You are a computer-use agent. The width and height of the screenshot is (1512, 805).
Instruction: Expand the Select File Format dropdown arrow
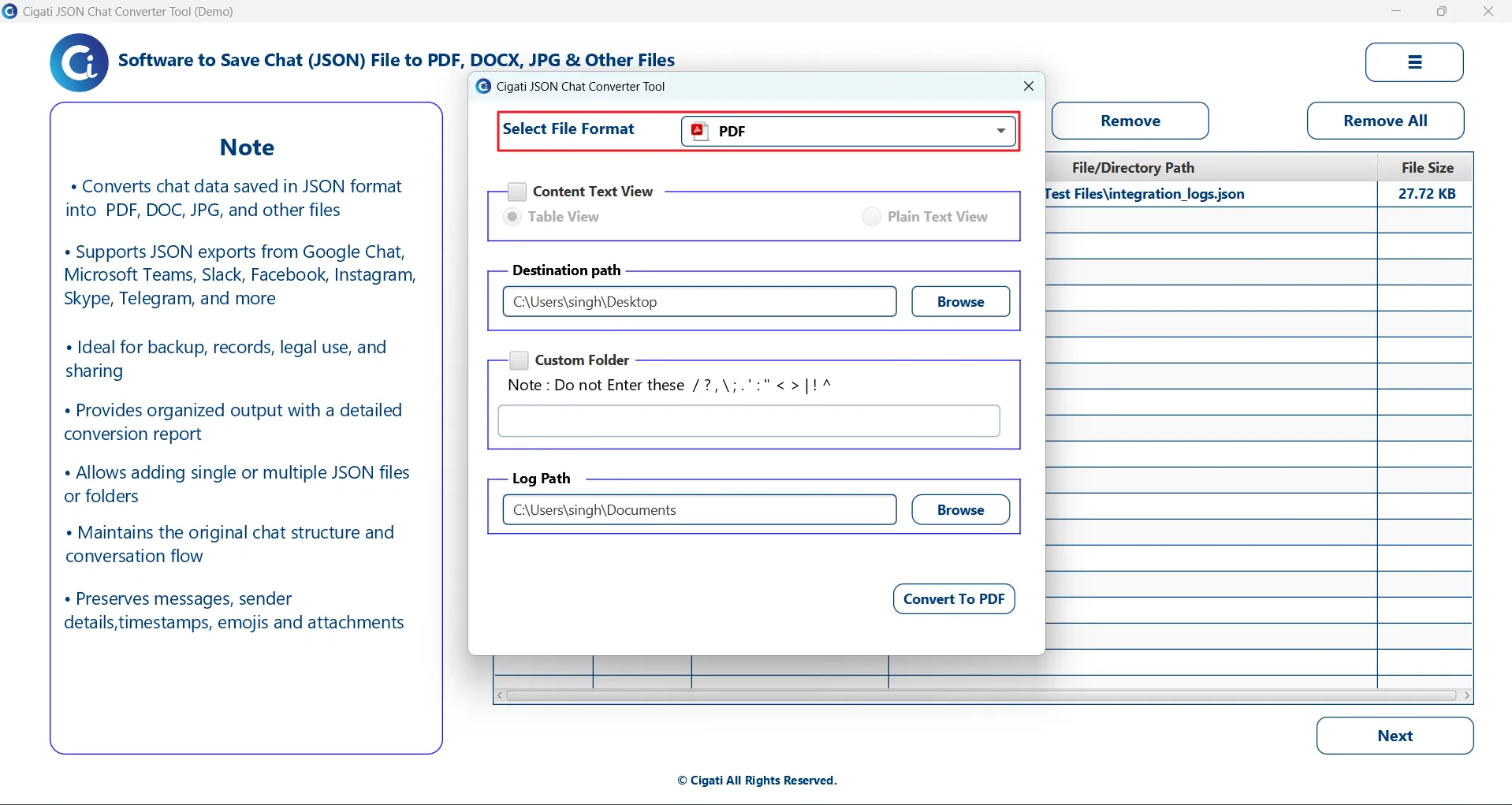[1000, 131]
